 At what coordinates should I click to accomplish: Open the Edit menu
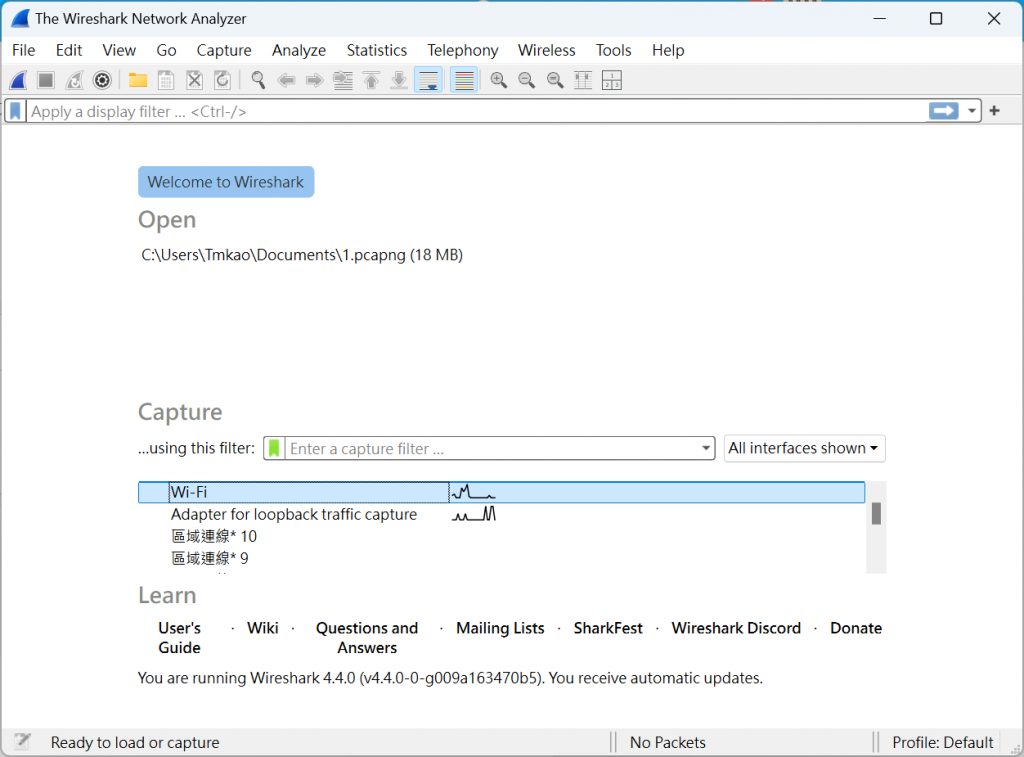point(69,50)
